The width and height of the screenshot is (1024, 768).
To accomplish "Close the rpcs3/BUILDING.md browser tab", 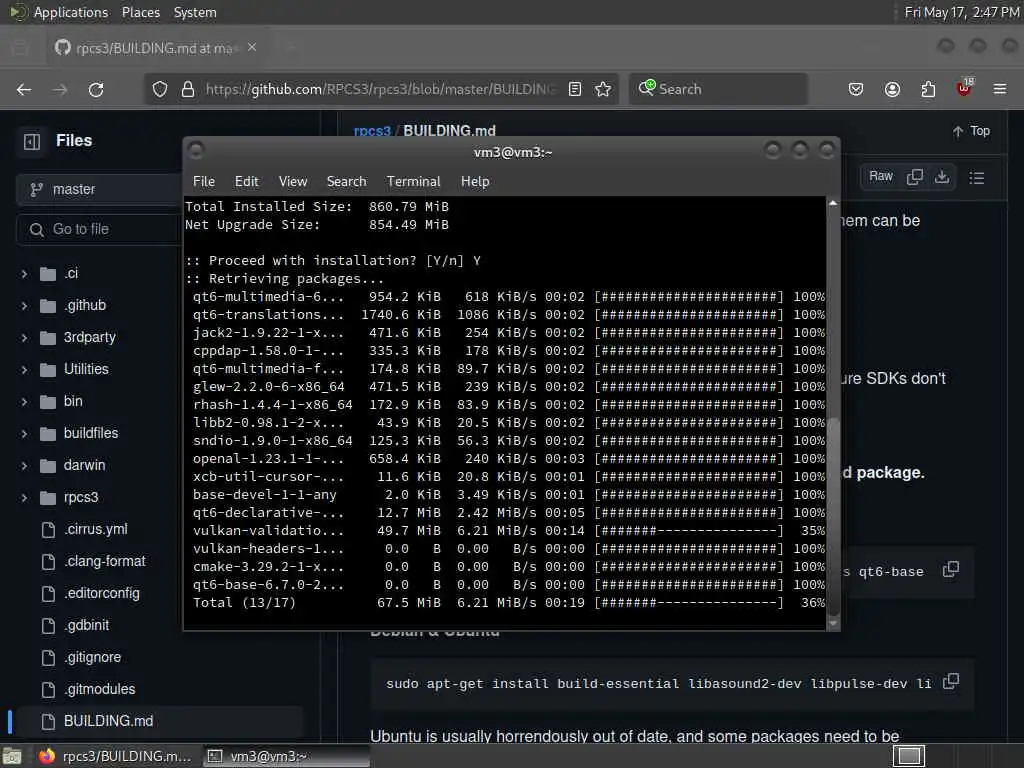I will [x=252, y=48].
